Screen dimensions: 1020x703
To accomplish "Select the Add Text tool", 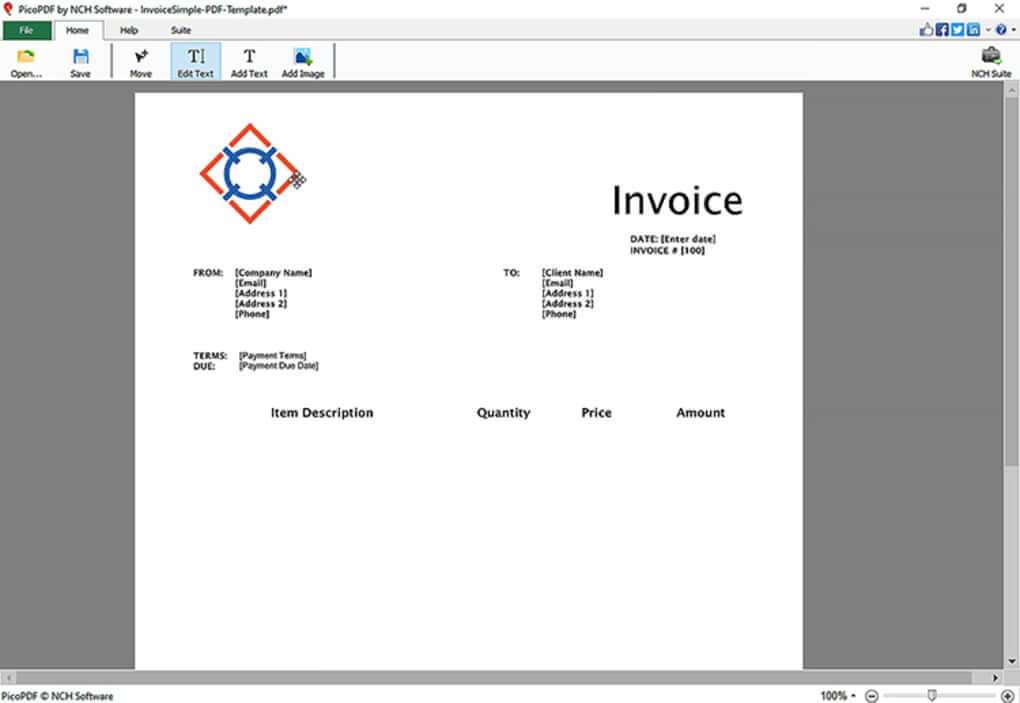I will [x=248, y=60].
